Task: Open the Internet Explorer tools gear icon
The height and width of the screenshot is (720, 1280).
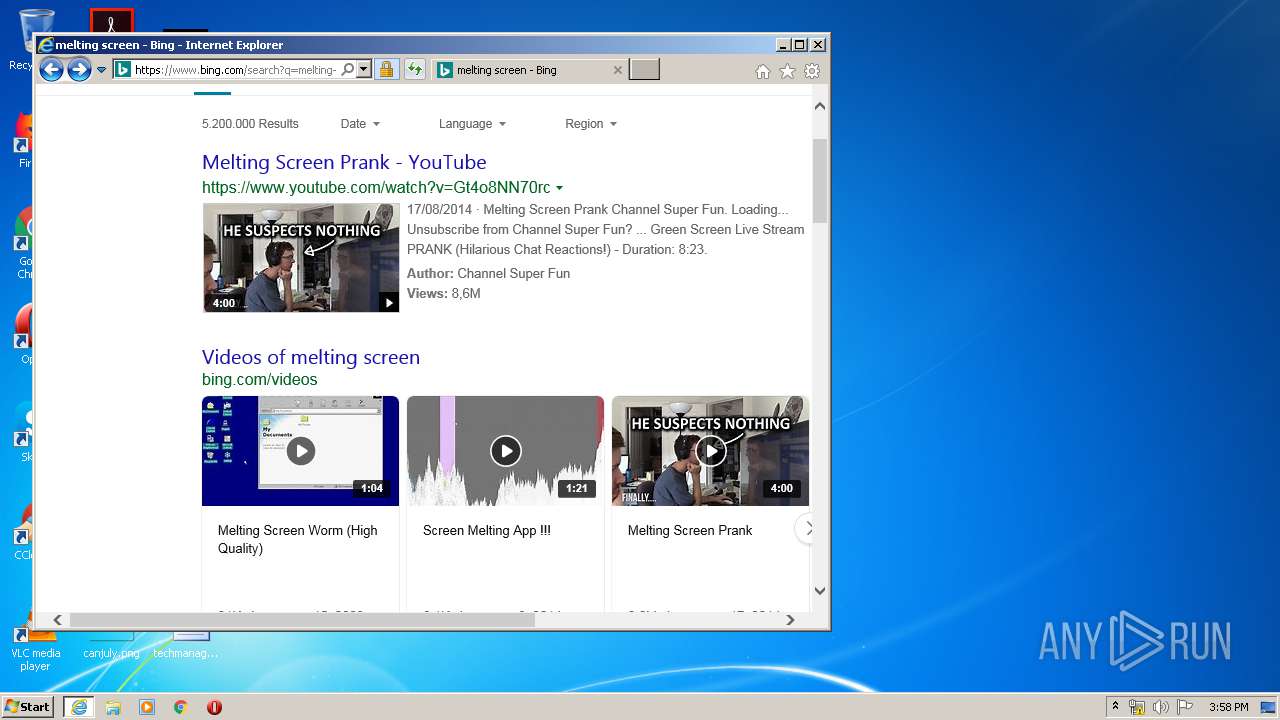Action: (x=812, y=71)
